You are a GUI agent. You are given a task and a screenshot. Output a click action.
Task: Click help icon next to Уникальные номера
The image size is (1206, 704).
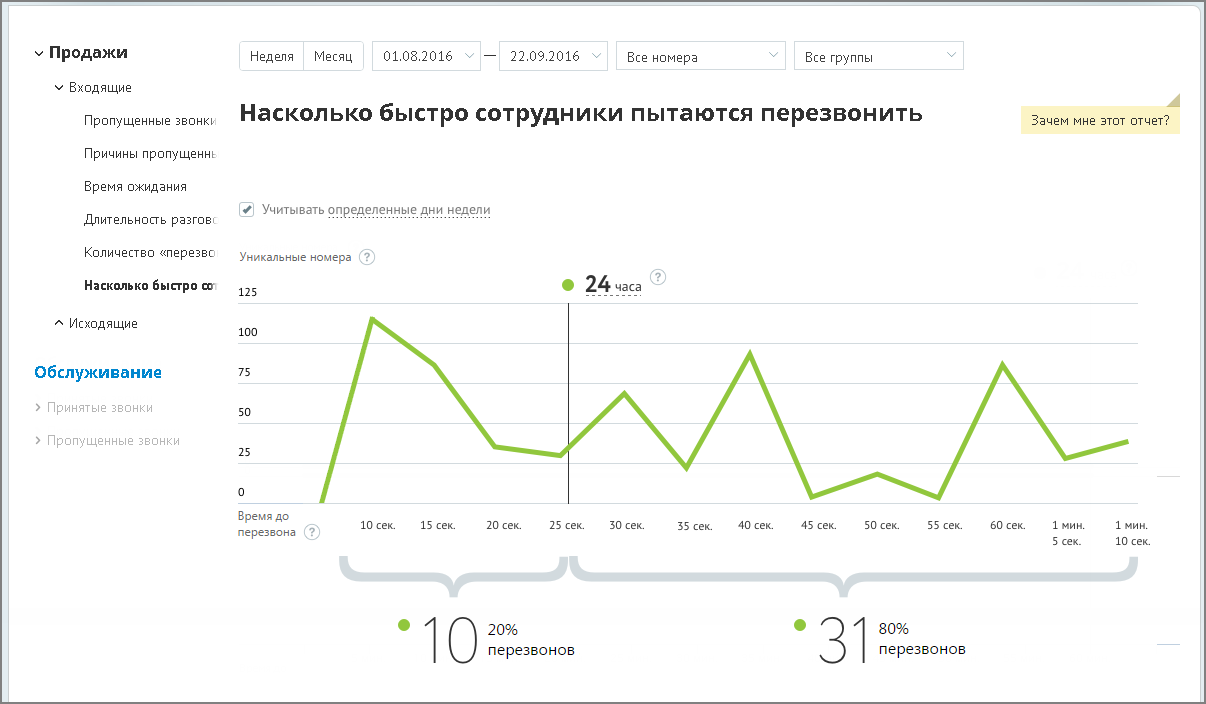pyautogui.click(x=367, y=257)
